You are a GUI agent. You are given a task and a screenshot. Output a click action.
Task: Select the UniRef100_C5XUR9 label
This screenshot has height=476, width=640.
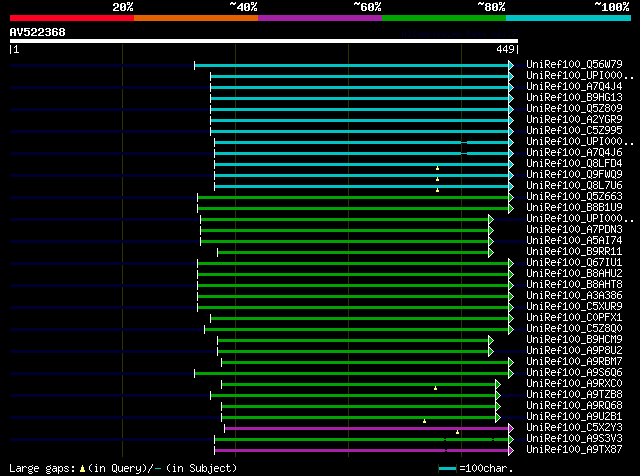(574, 307)
